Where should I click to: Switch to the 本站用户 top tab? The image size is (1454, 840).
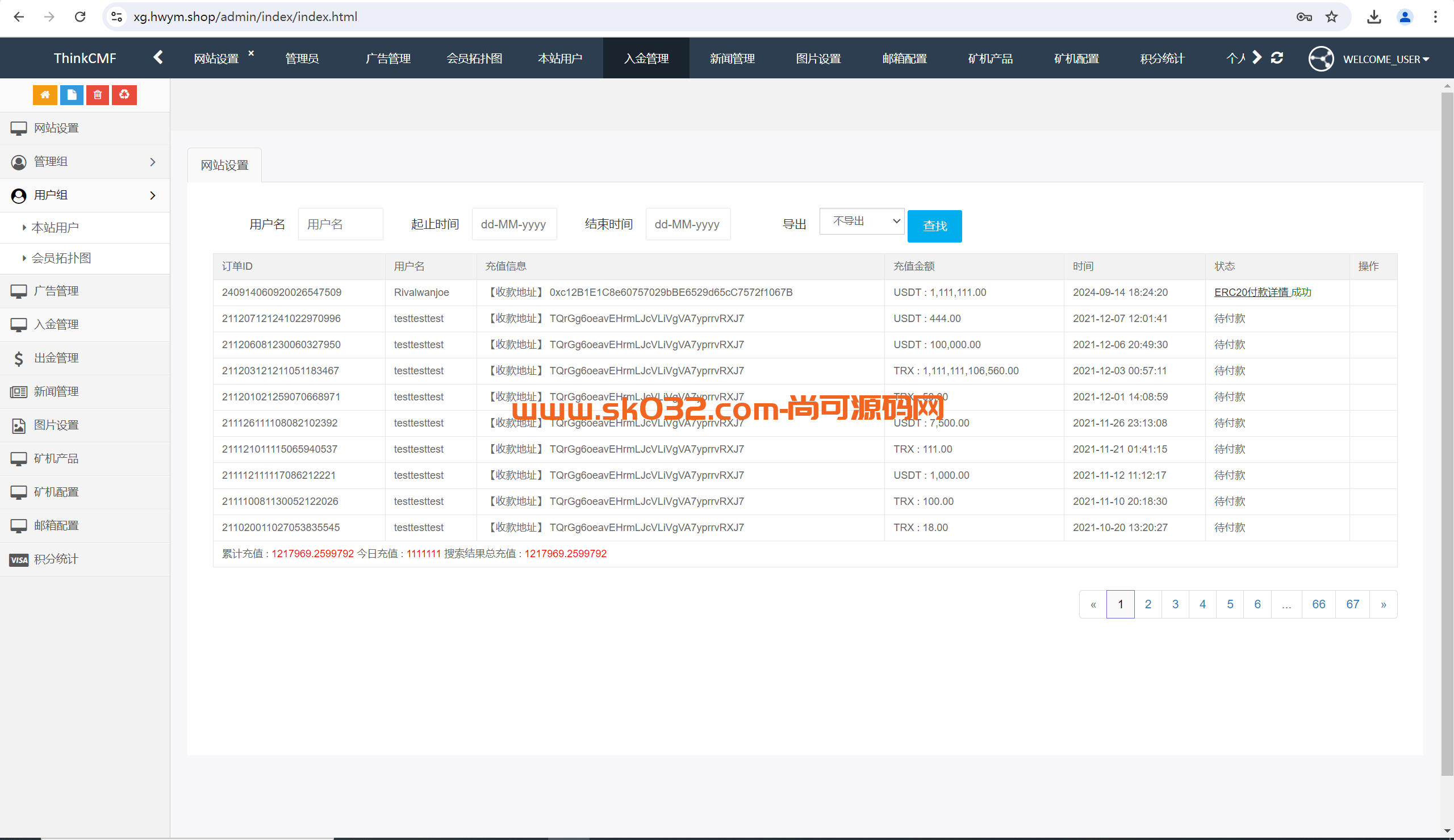[x=560, y=58]
